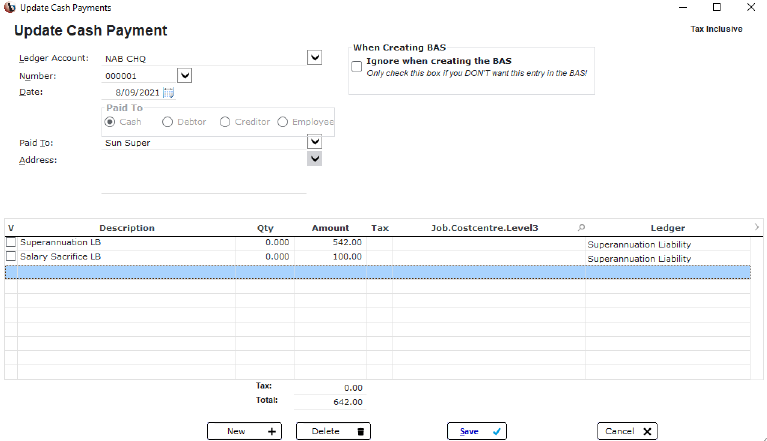The width and height of the screenshot is (767, 441).
Task: Click the New button
Action: (x=244, y=431)
